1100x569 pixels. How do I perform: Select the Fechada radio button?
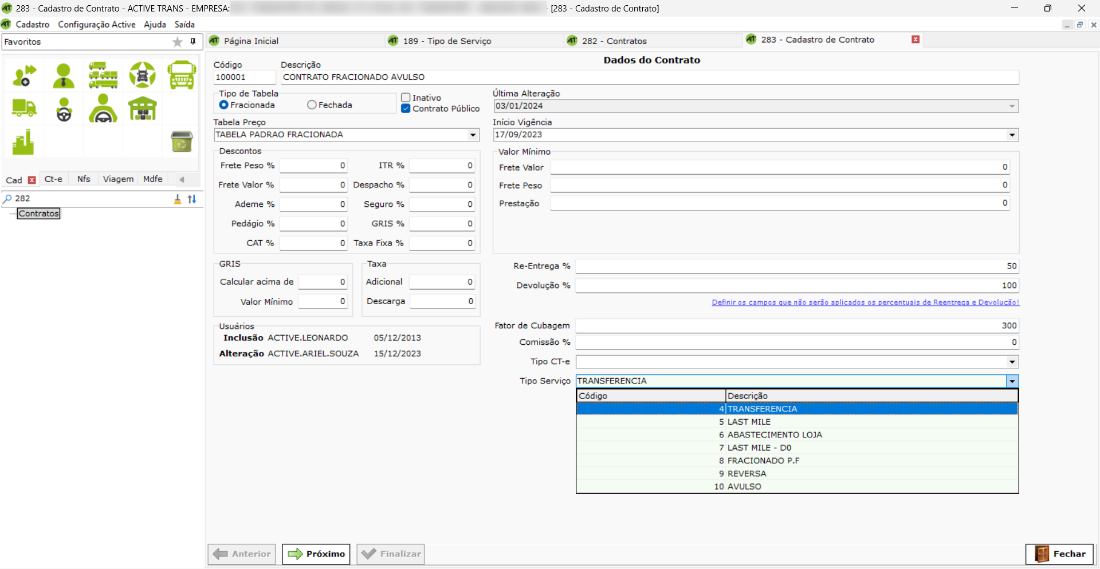click(311, 105)
